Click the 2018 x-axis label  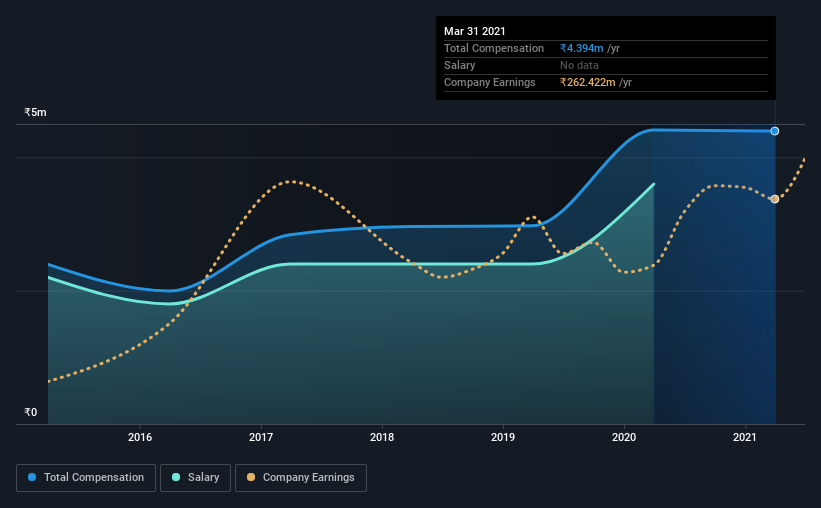tap(382, 437)
